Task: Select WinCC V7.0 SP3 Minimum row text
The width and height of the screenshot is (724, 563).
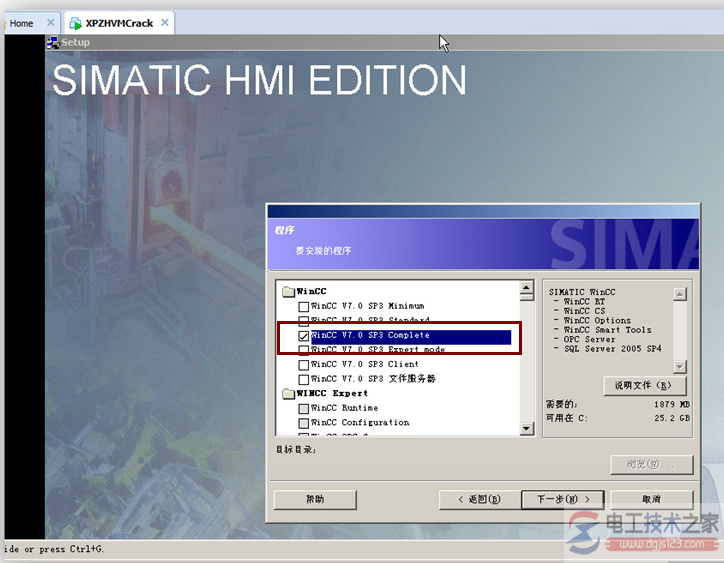Action: (367, 306)
